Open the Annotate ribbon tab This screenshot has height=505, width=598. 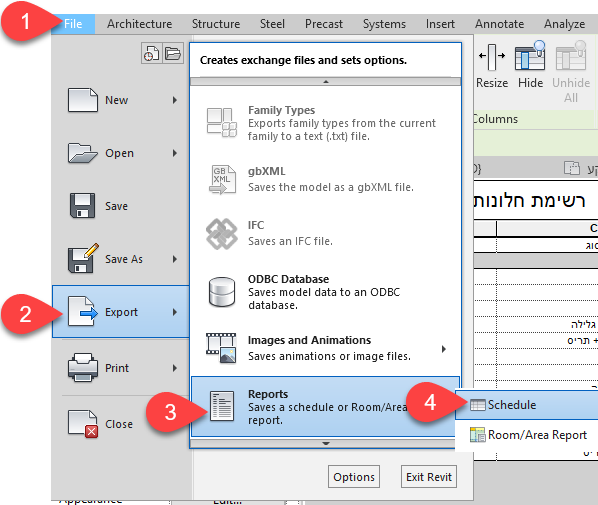click(499, 24)
